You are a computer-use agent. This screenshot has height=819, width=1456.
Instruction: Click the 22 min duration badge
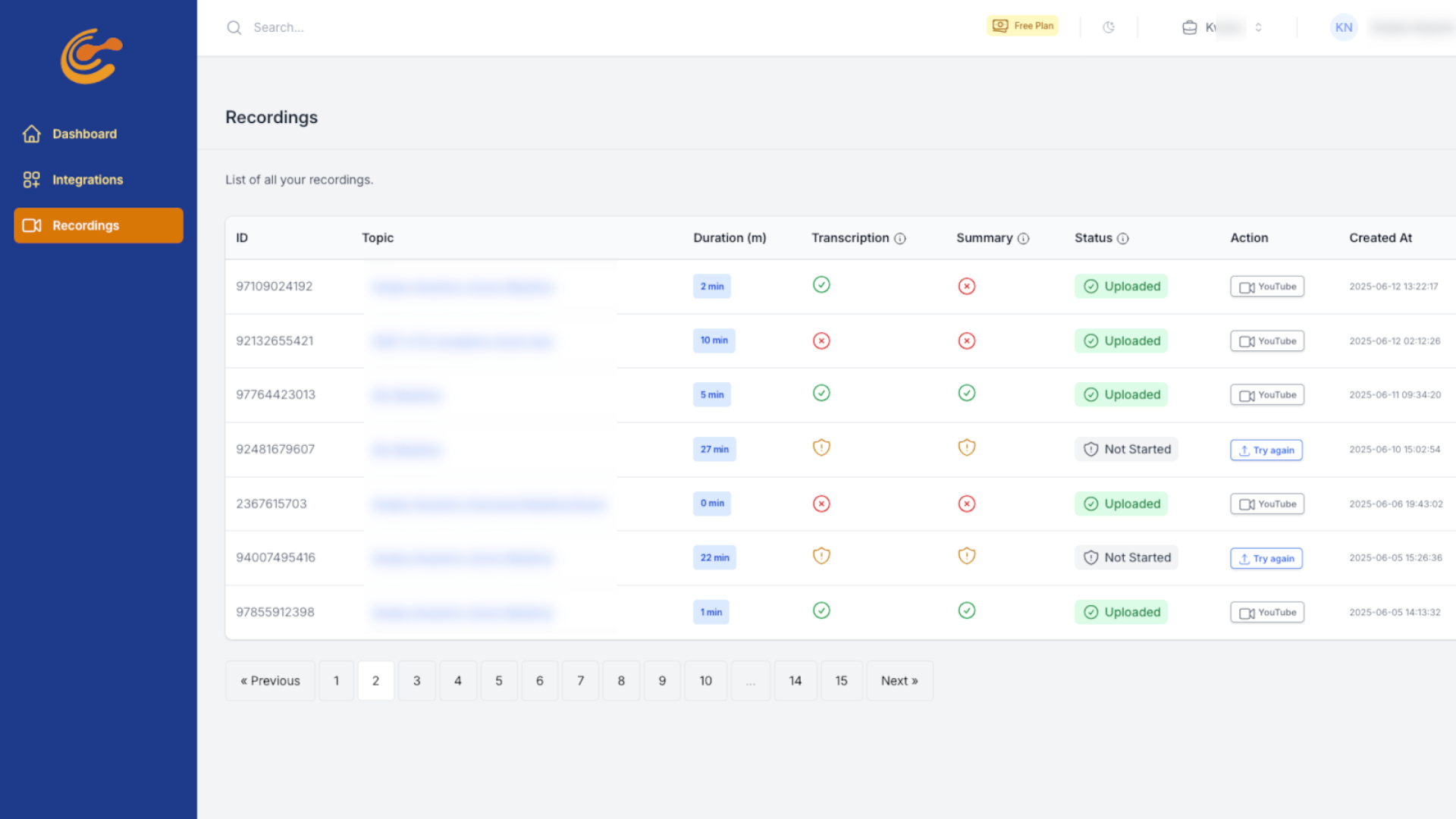pyautogui.click(x=714, y=557)
